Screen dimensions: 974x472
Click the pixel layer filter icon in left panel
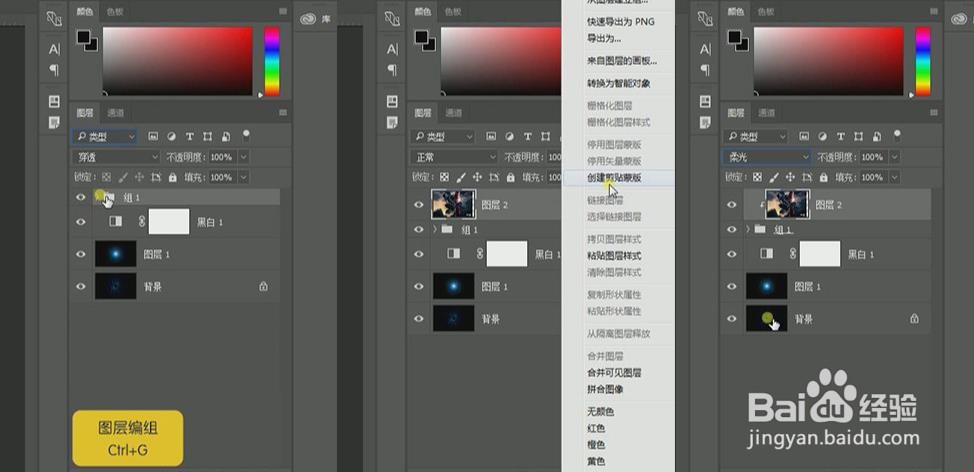click(x=153, y=136)
